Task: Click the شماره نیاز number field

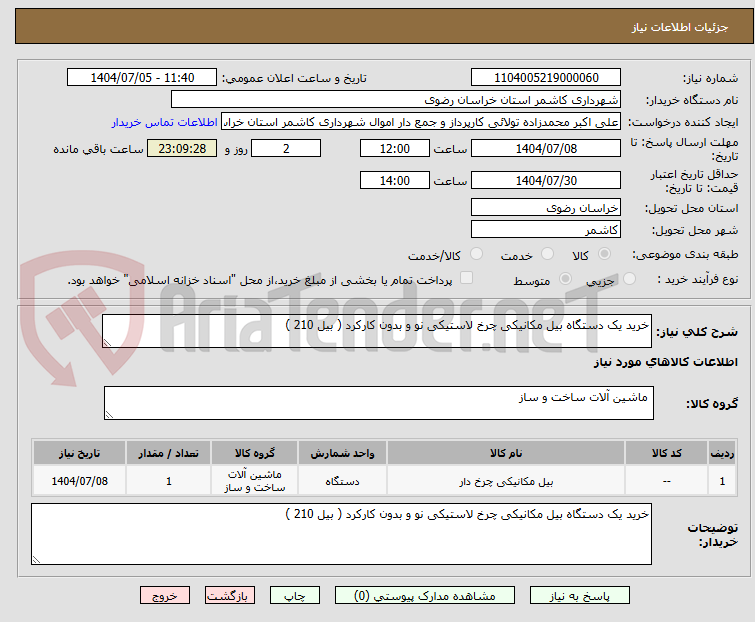Action: [x=546, y=78]
